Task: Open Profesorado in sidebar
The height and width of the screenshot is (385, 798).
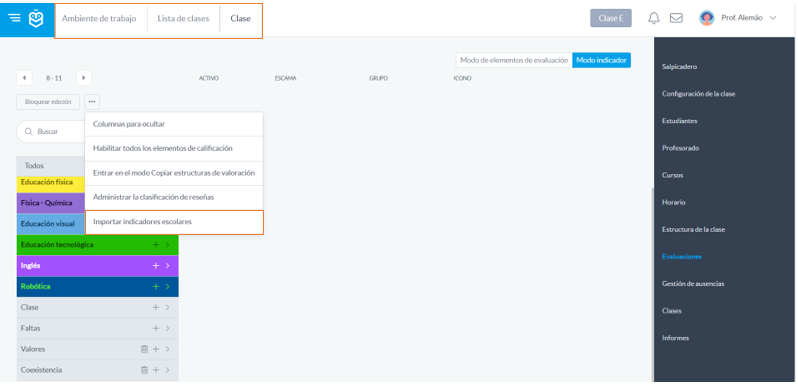Action: [680, 148]
